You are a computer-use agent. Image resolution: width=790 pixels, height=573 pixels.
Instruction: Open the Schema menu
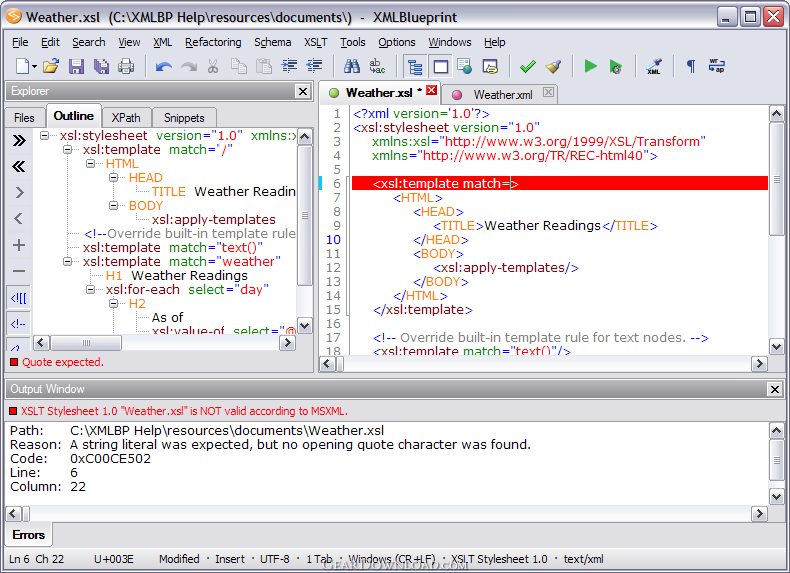[x=273, y=42]
